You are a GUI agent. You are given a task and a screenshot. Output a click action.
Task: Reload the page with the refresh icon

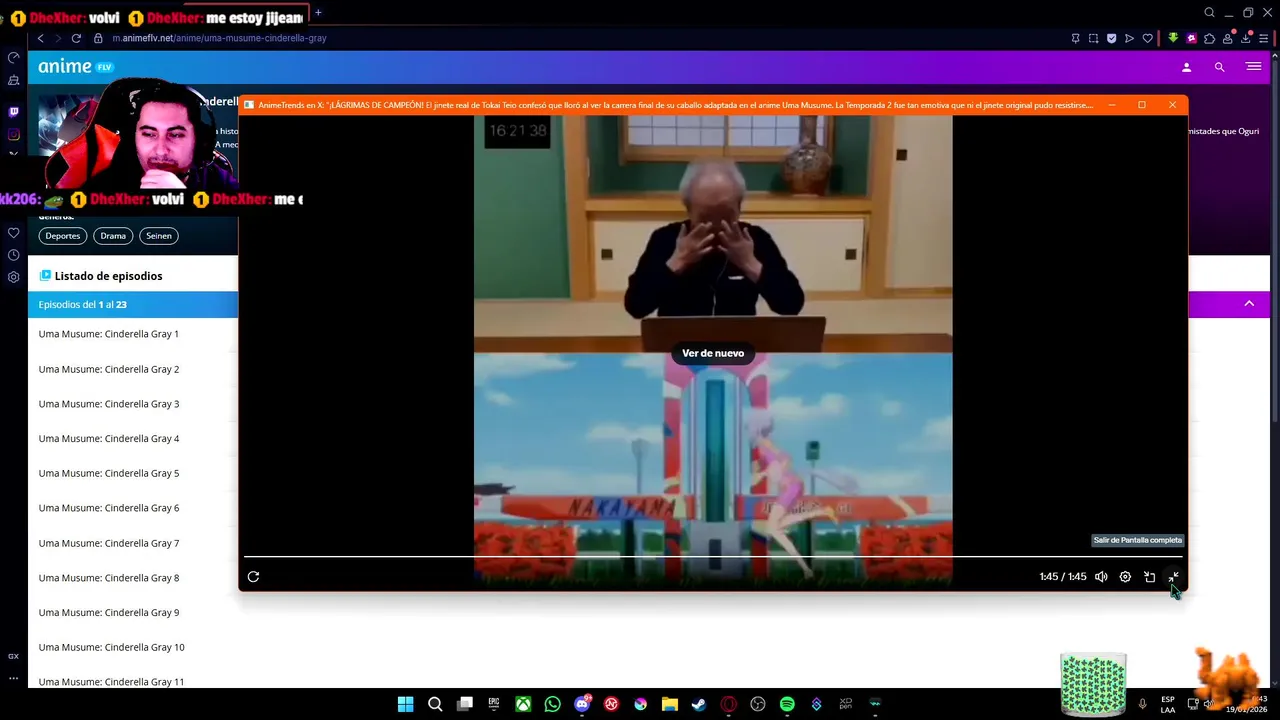pyautogui.click(x=76, y=38)
